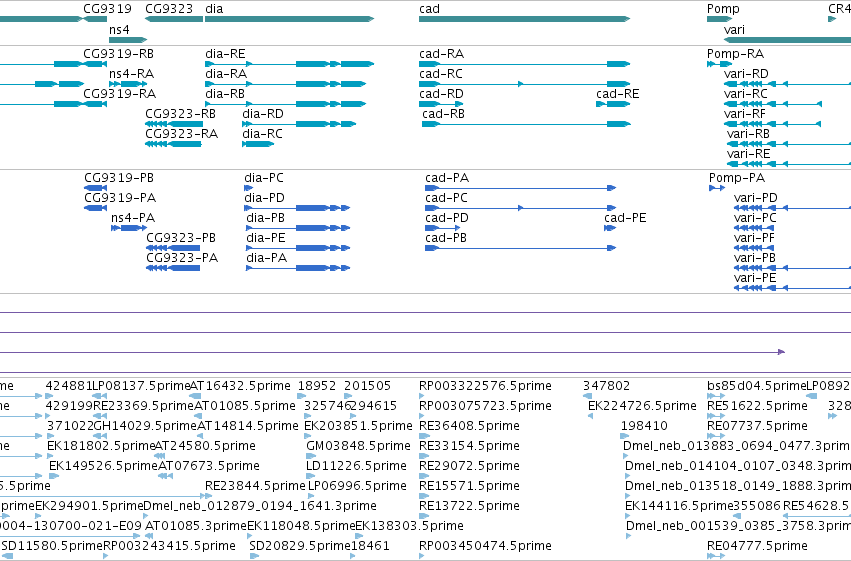Click the EK144116.5prime EST label
Image resolution: width=851 pixels, height=561 pixels.
click(679, 506)
